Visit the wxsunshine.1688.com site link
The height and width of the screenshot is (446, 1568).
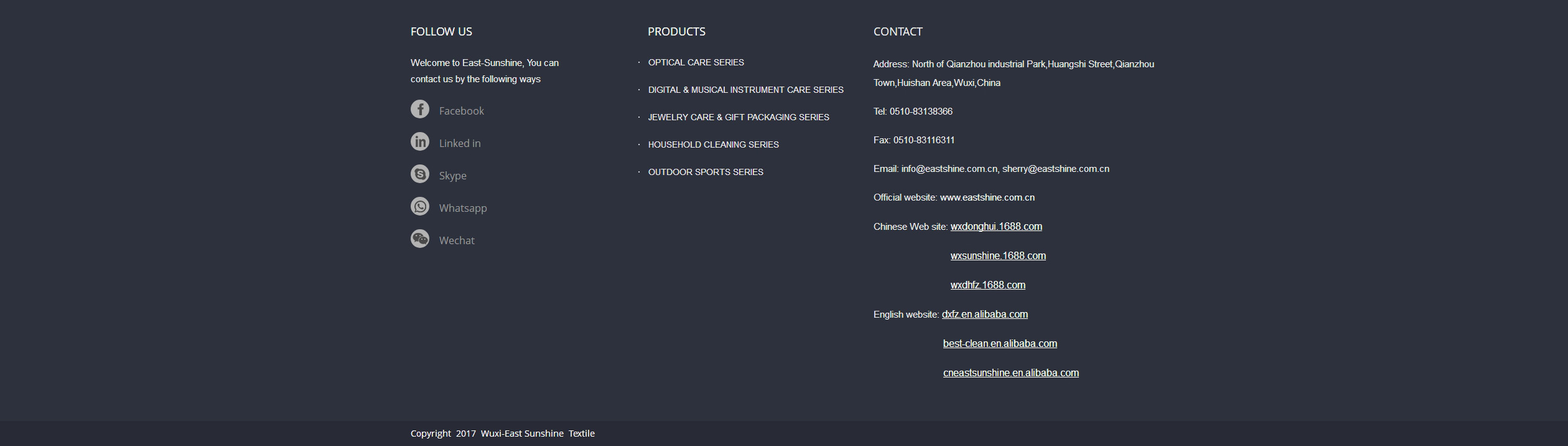coord(997,256)
